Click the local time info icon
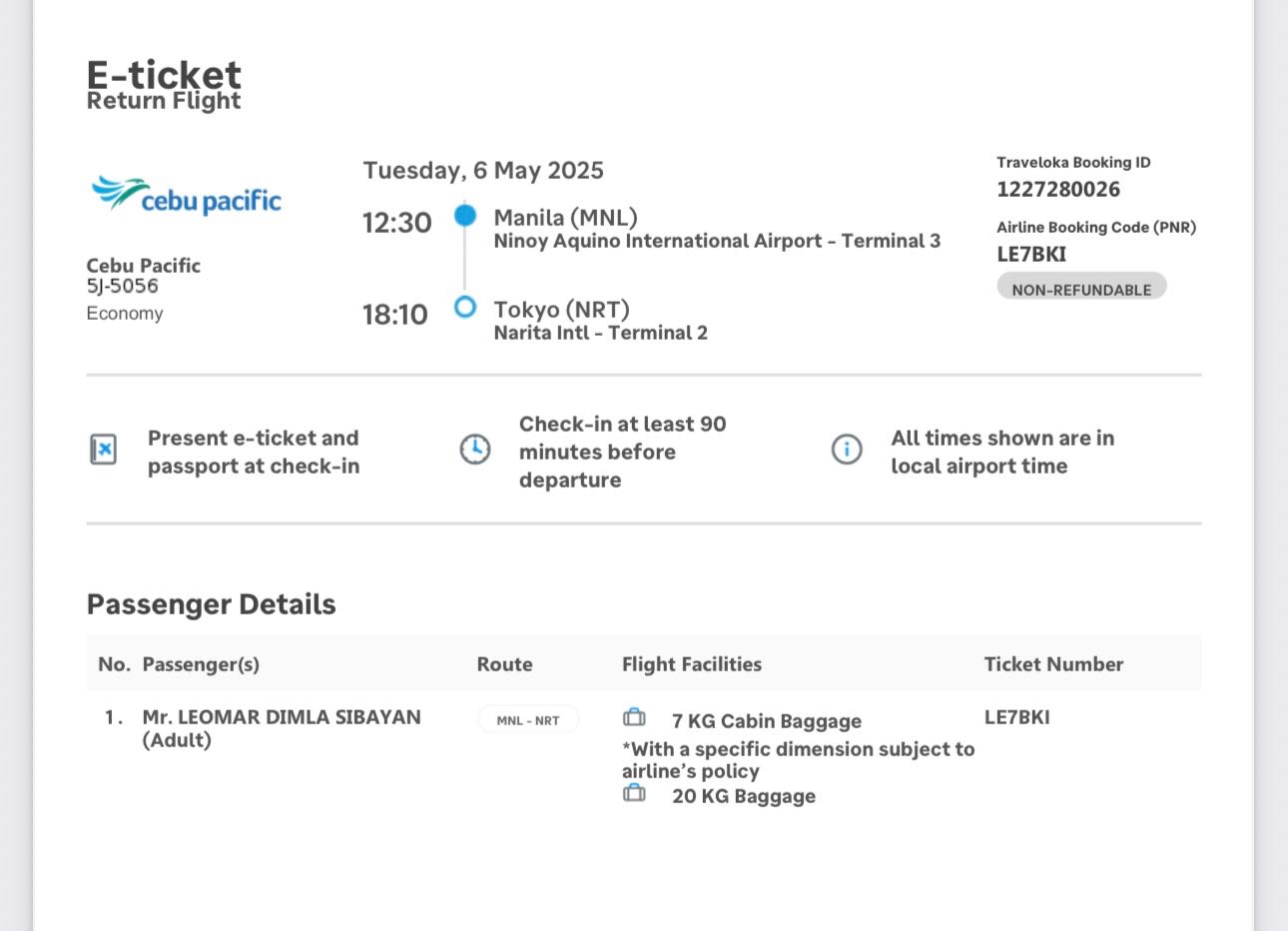Screen dimensions: 1288x931 pos(847,450)
